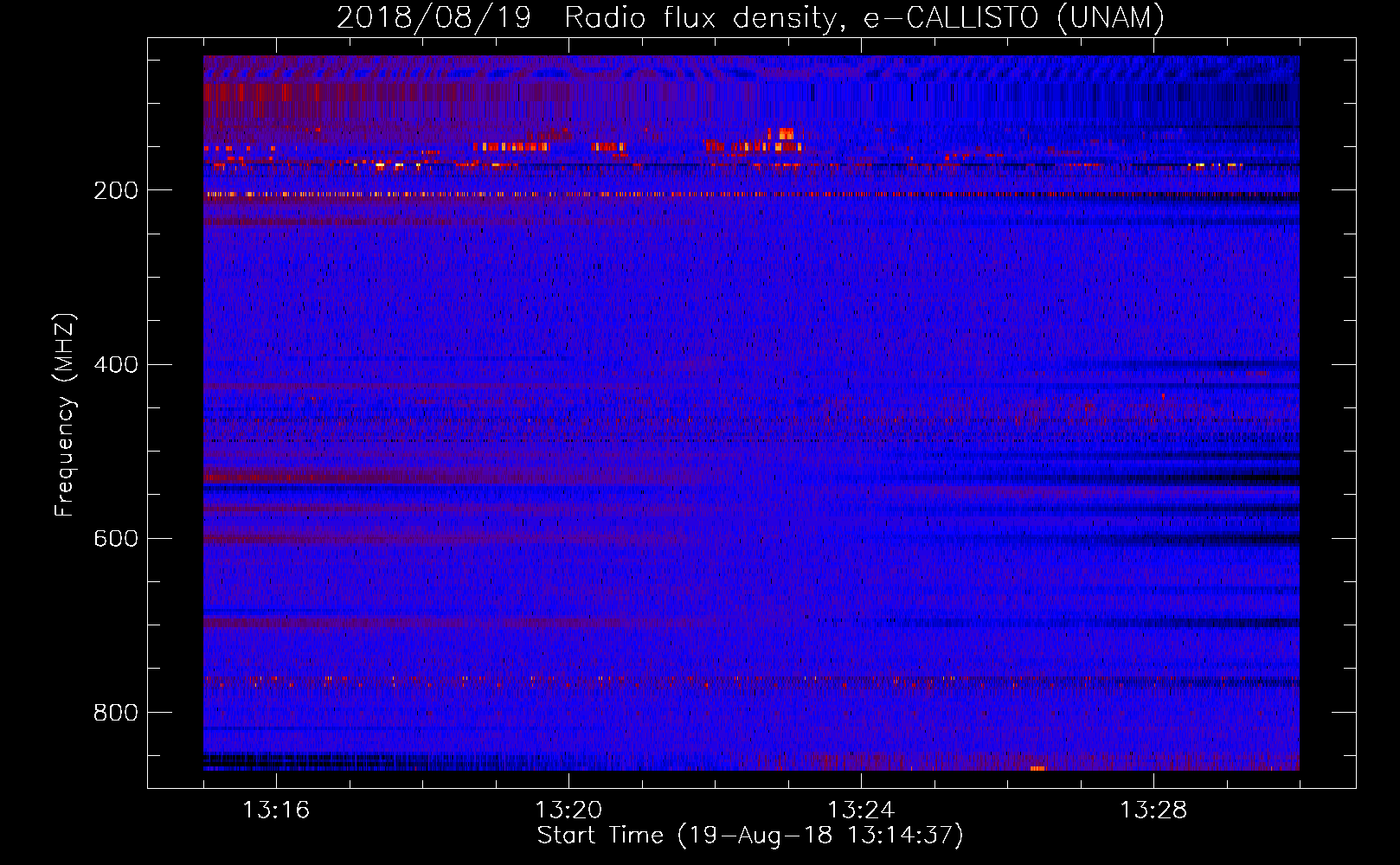
Task: Click the "800" frequency tick label
Action: 116,713
